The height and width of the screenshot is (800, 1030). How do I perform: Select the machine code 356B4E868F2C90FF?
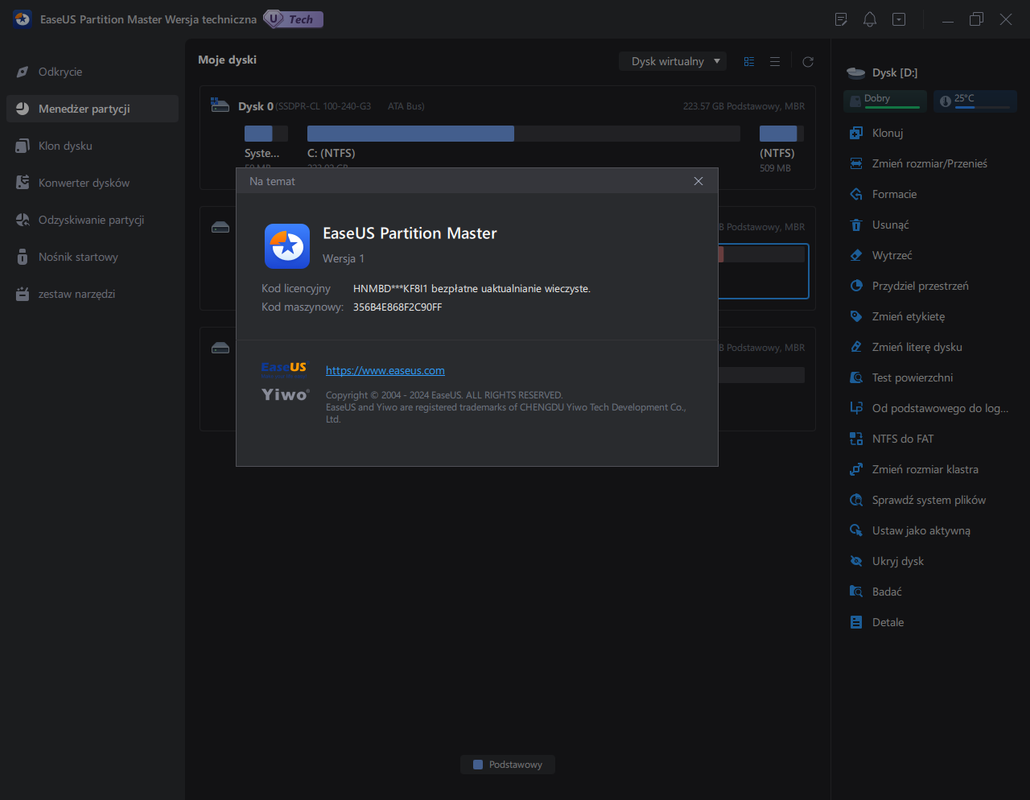click(x=397, y=307)
